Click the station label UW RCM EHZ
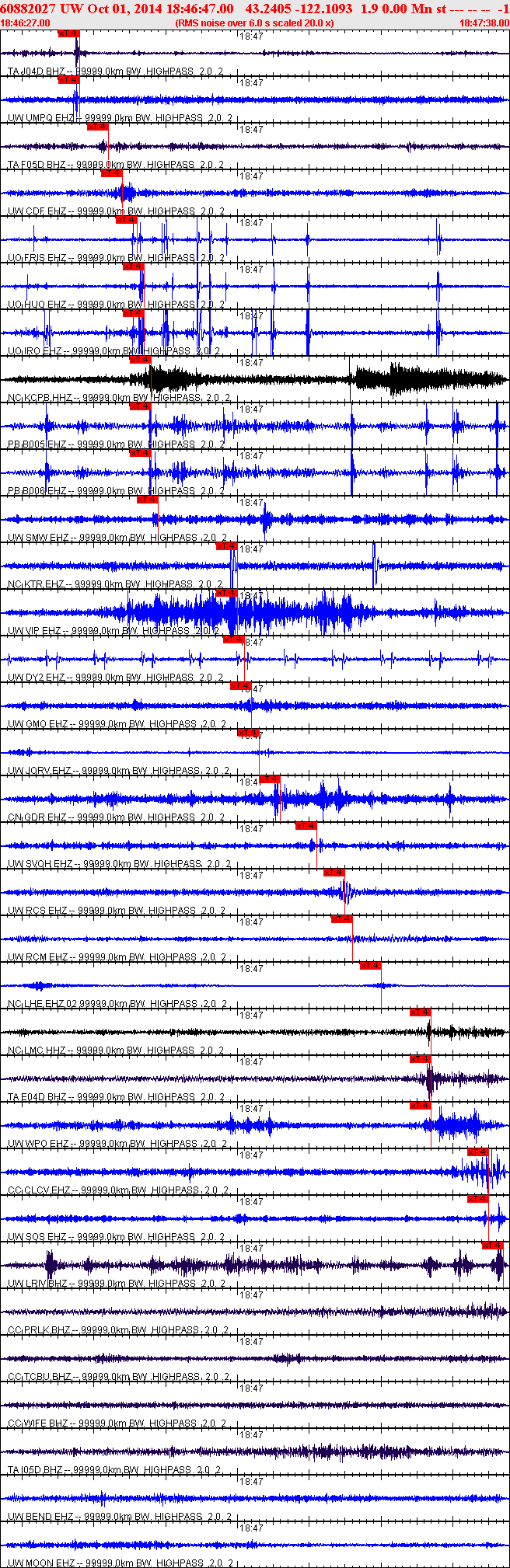 [x=38, y=957]
